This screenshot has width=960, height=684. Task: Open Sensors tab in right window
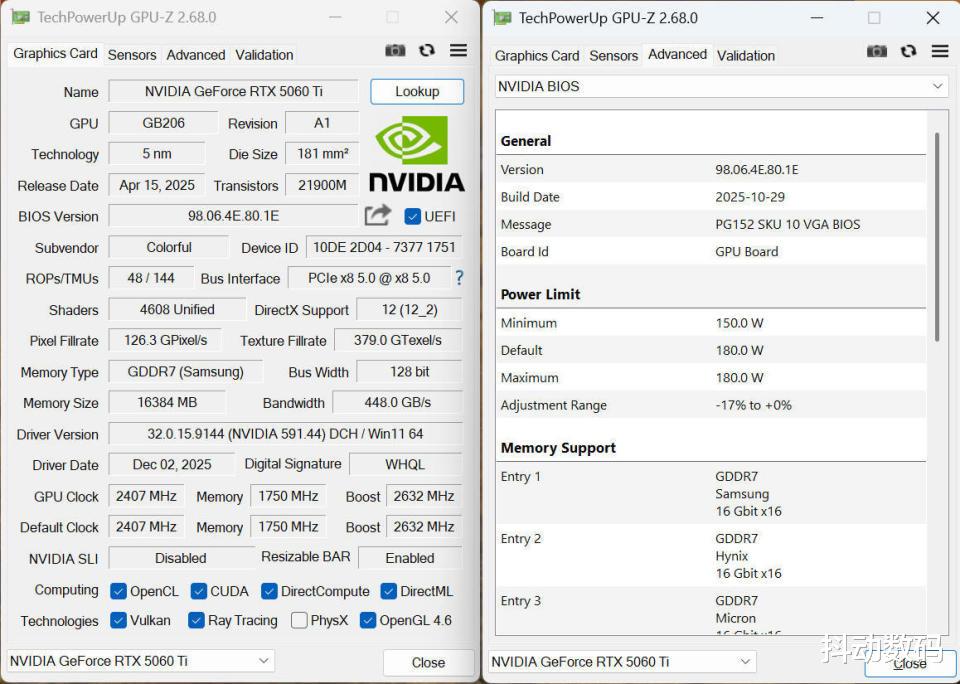[613, 56]
